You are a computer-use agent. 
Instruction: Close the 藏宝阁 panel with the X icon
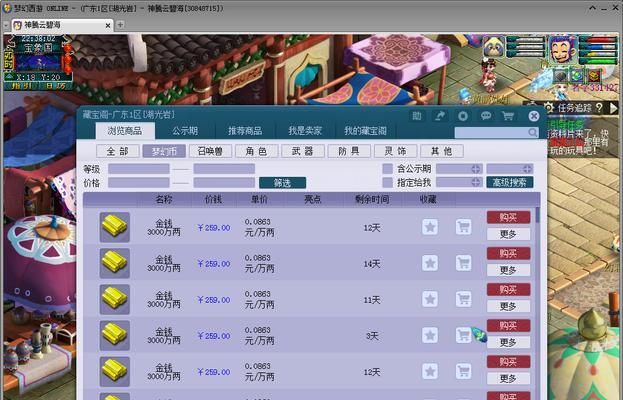coord(534,116)
